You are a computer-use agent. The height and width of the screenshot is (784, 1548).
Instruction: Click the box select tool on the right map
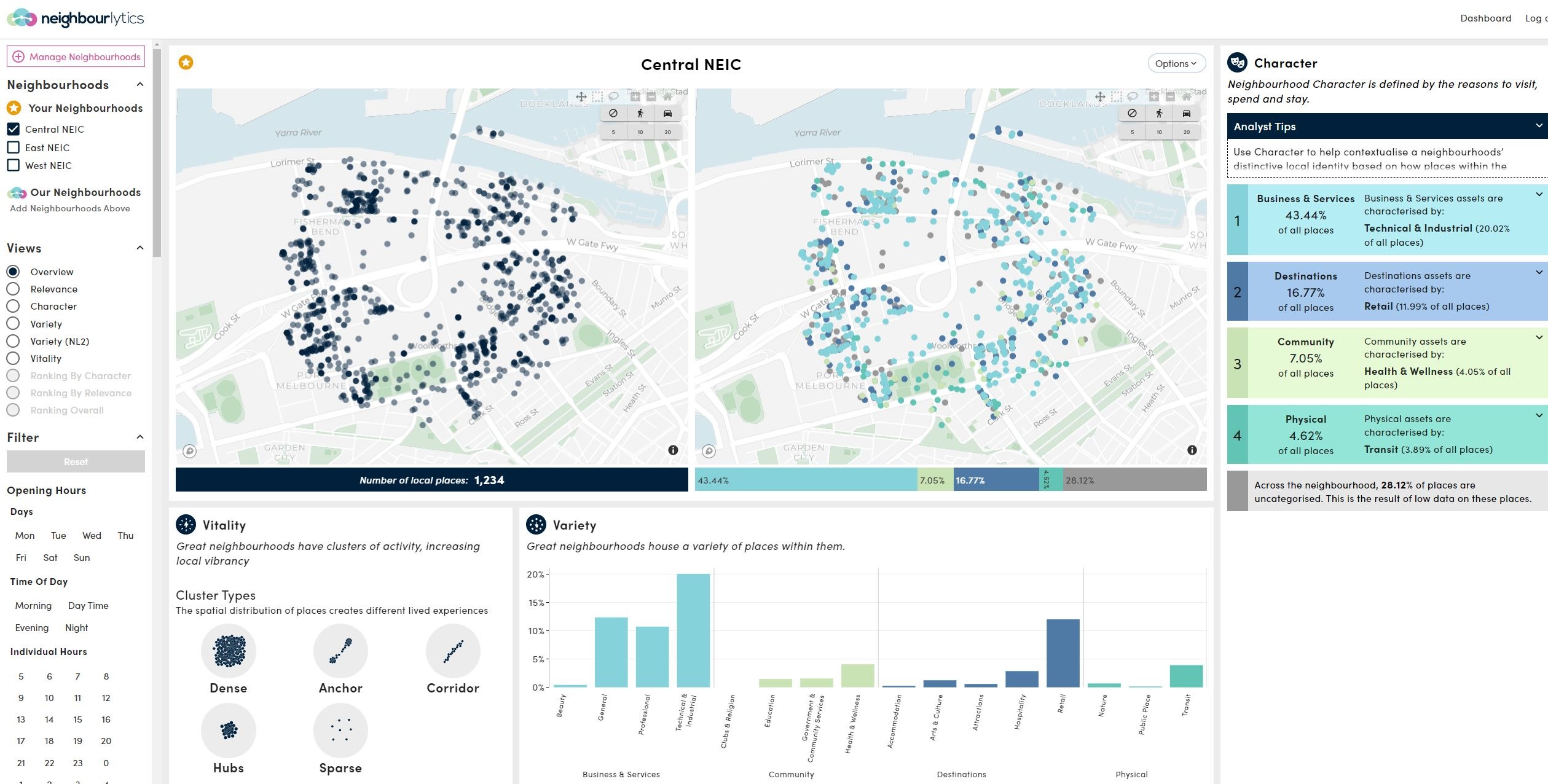pyautogui.click(x=1117, y=96)
